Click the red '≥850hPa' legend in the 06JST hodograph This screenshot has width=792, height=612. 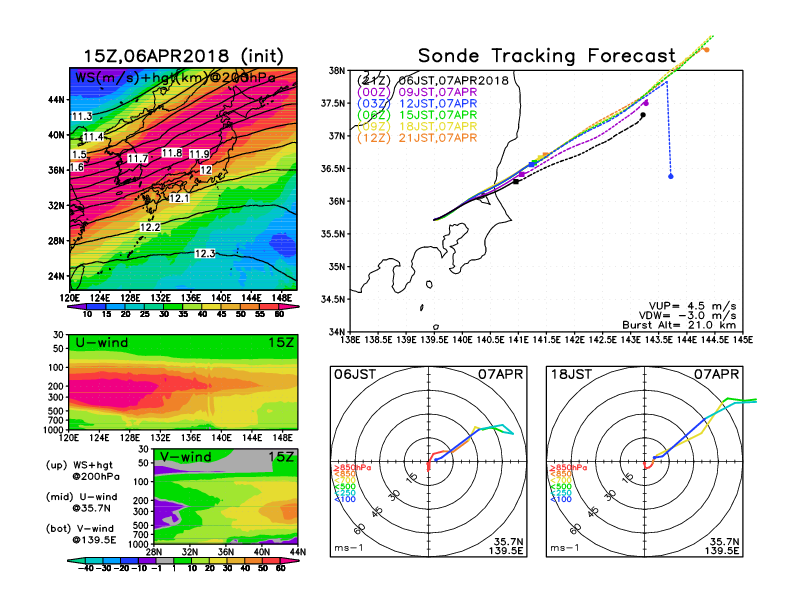pyautogui.click(x=352, y=468)
